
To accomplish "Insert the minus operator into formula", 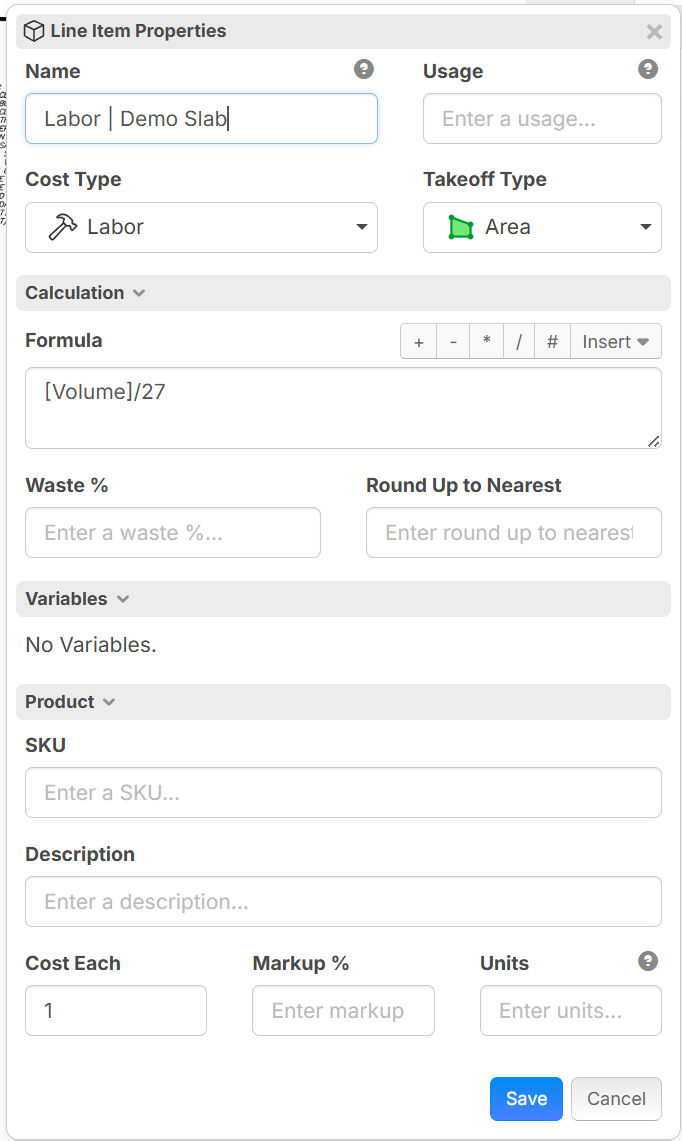I will click(x=453, y=342).
